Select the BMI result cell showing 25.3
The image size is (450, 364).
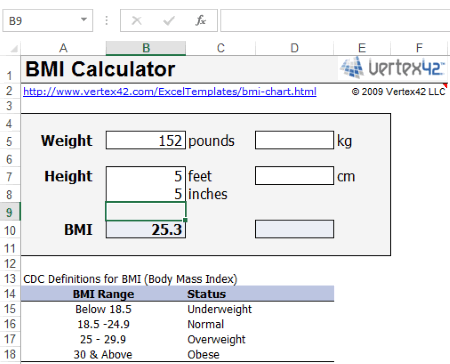pos(146,229)
